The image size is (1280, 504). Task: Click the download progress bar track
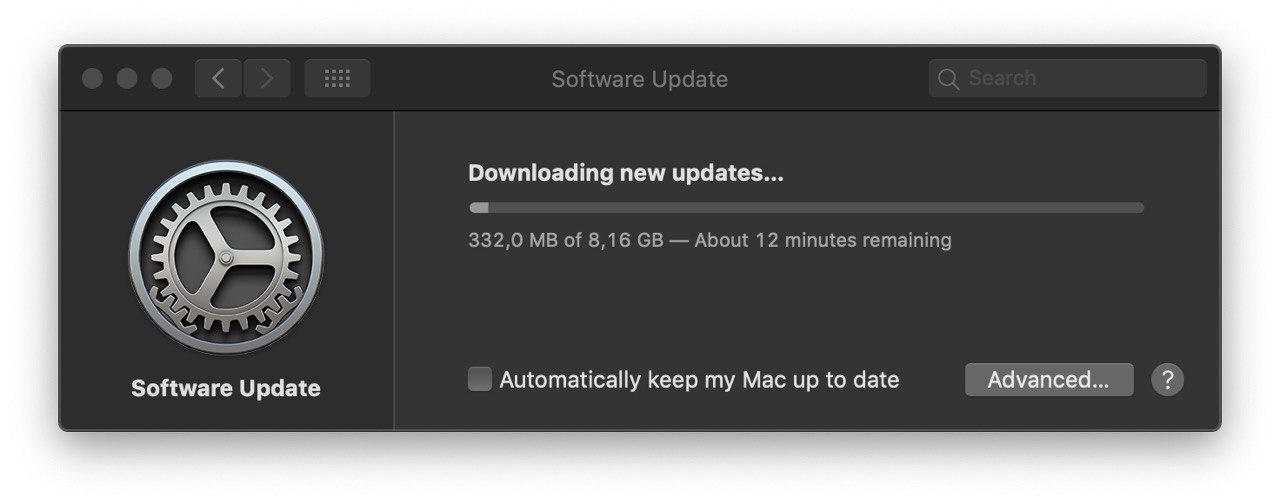pos(806,208)
